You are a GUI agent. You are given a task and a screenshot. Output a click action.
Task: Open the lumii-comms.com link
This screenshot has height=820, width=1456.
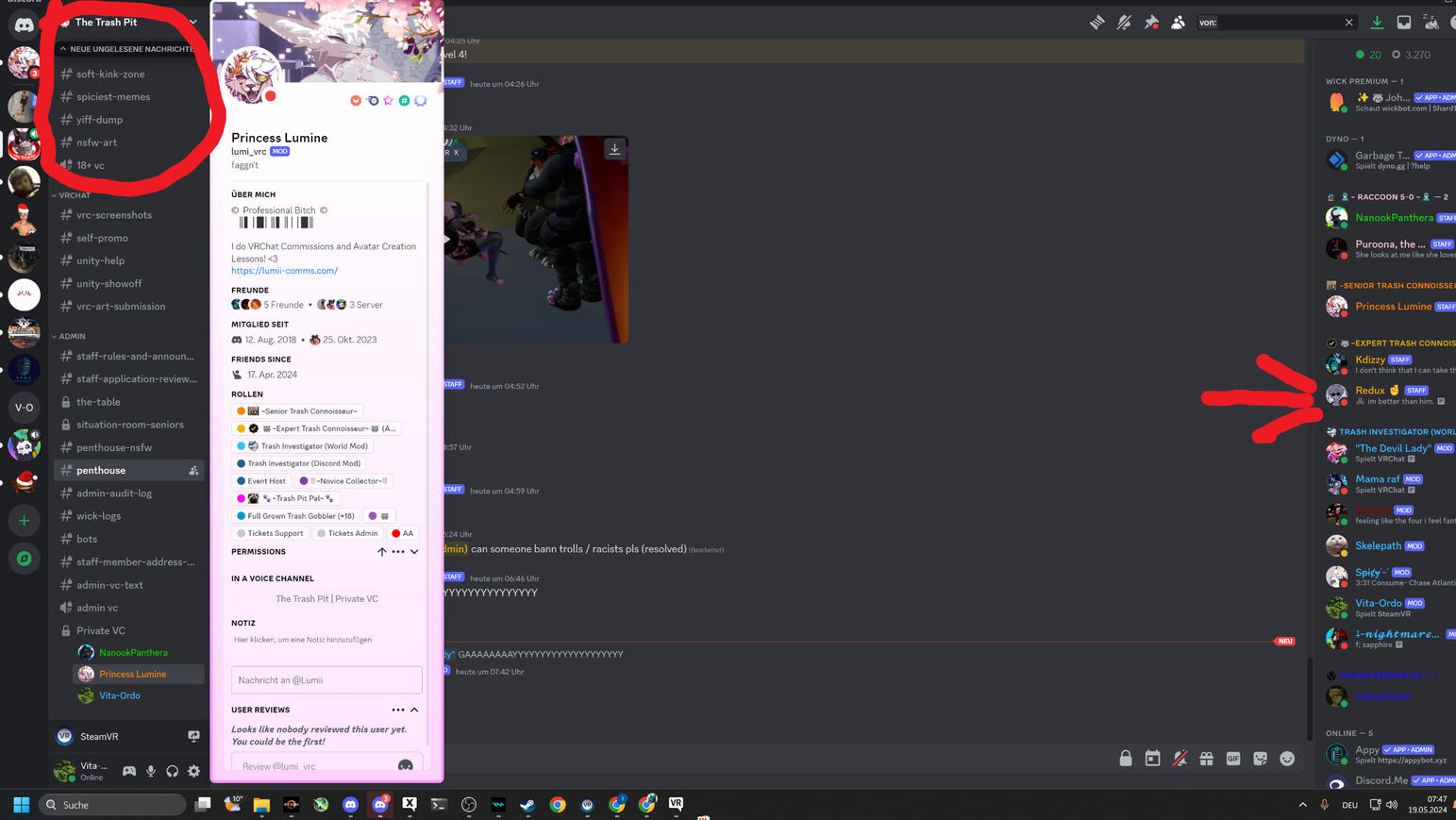[284, 271]
